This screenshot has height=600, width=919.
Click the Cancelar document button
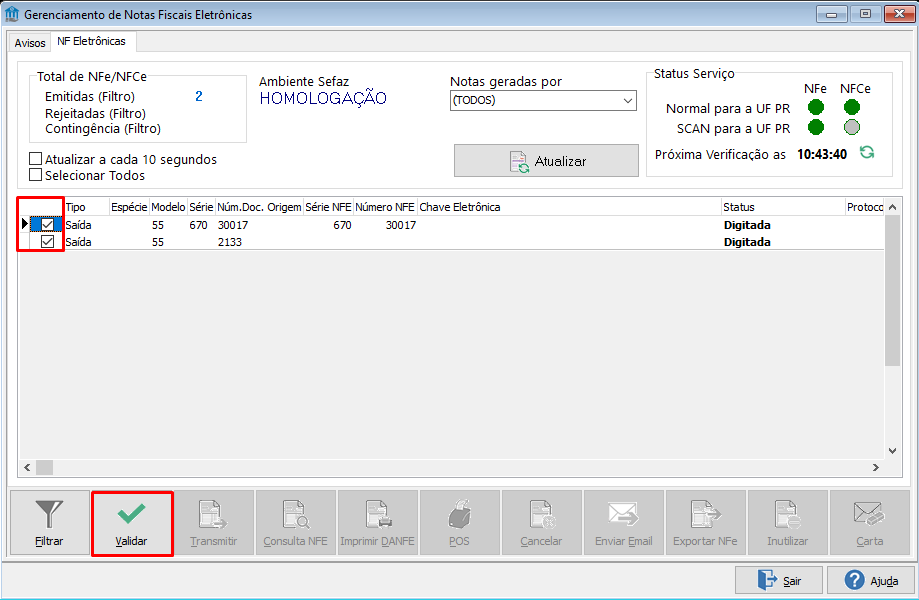point(541,523)
